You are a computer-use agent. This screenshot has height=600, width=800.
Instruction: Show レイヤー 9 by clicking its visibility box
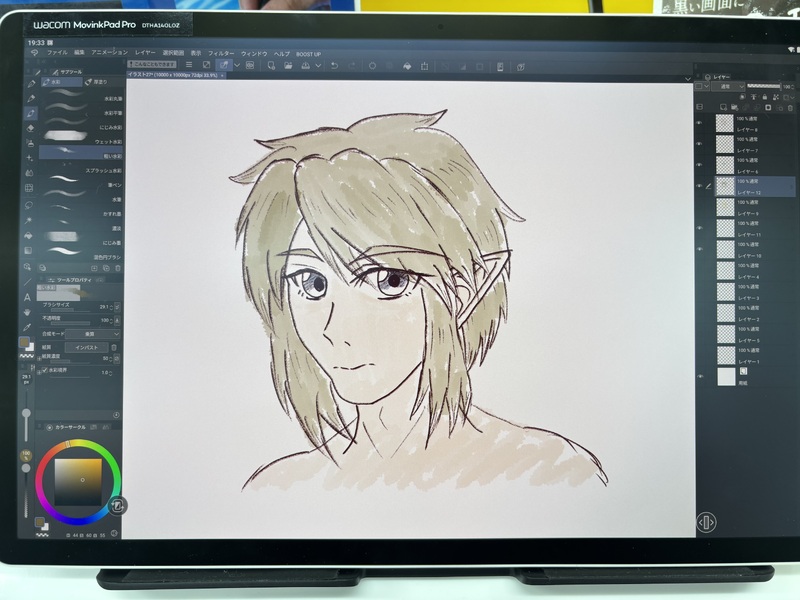(x=699, y=207)
